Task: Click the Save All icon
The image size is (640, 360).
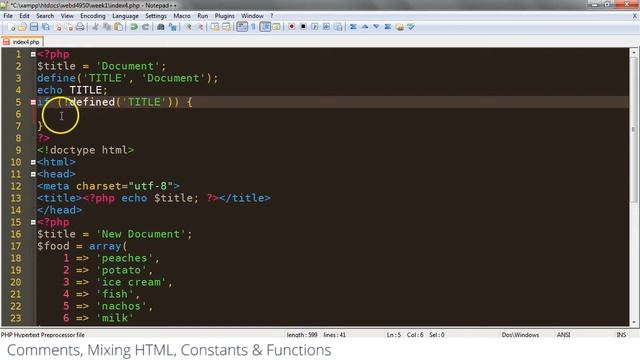Action: tap(46, 27)
